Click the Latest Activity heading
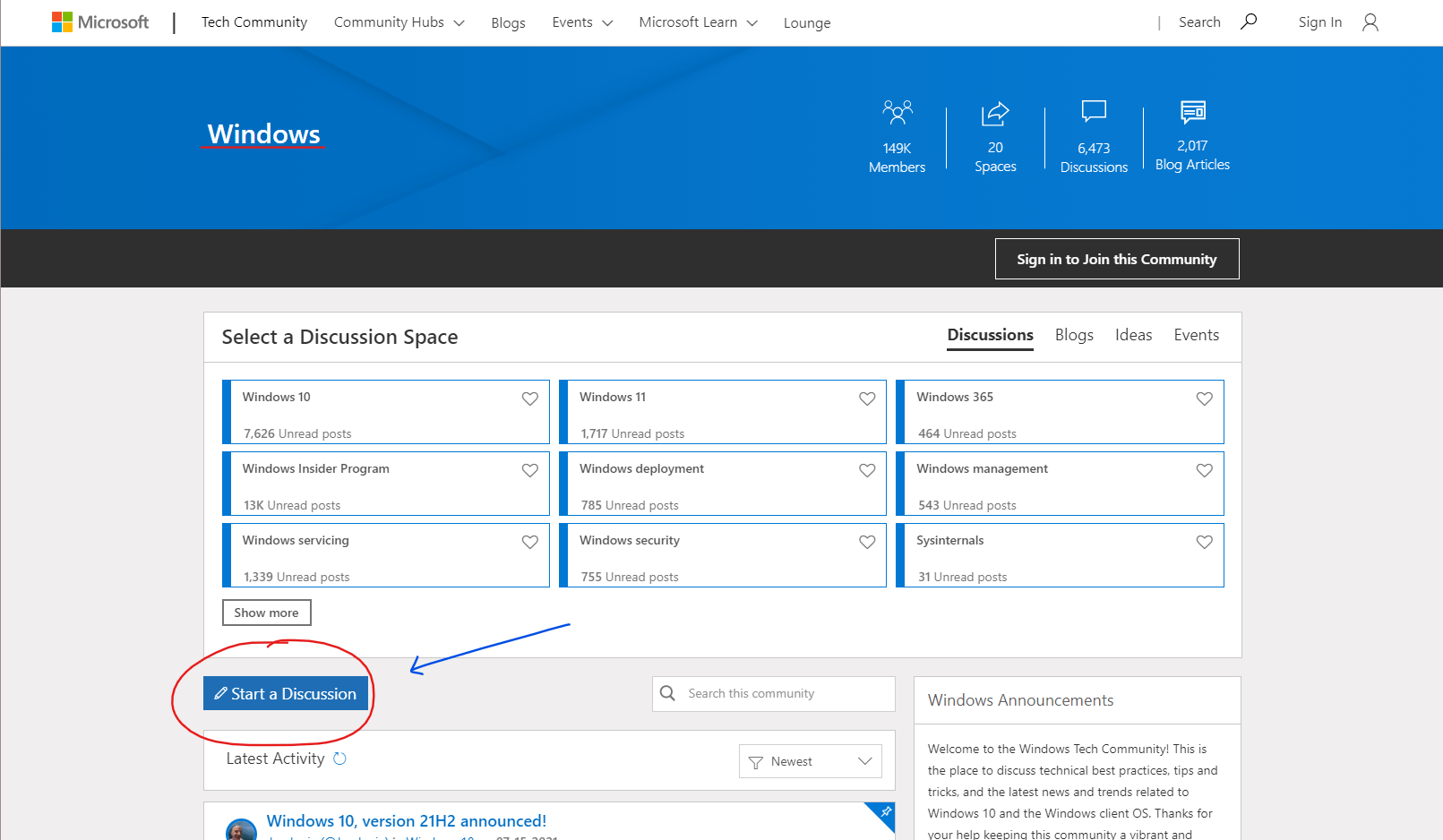The height and width of the screenshot is (840, 1443). [275, 759]
